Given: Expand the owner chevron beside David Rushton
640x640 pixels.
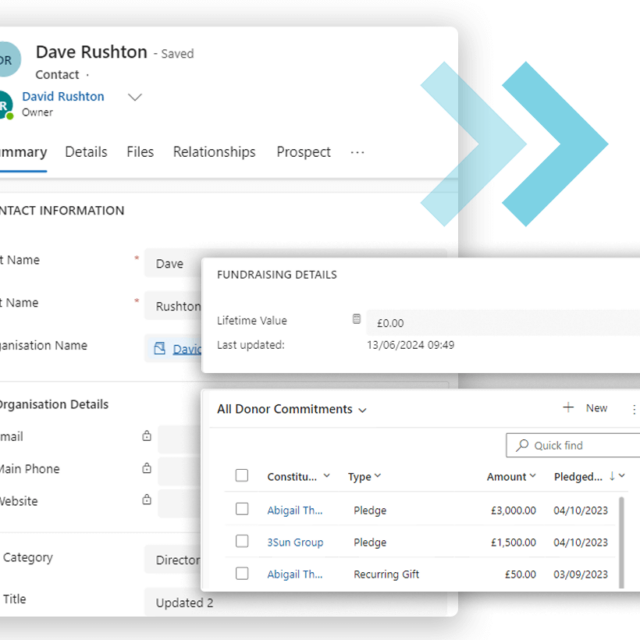Looking at the screenshot, I should click(x=135, y=97).
